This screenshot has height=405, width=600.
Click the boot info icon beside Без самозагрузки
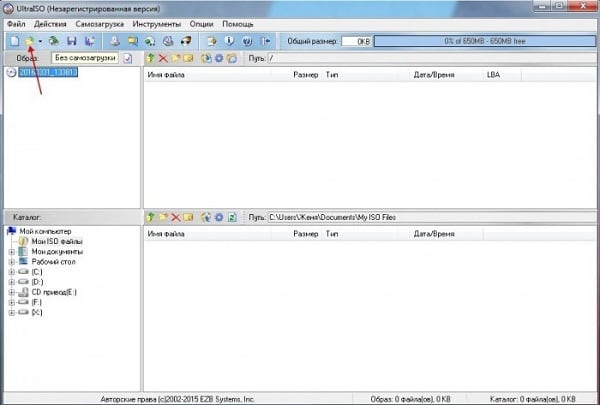click(x=128, y=58)
